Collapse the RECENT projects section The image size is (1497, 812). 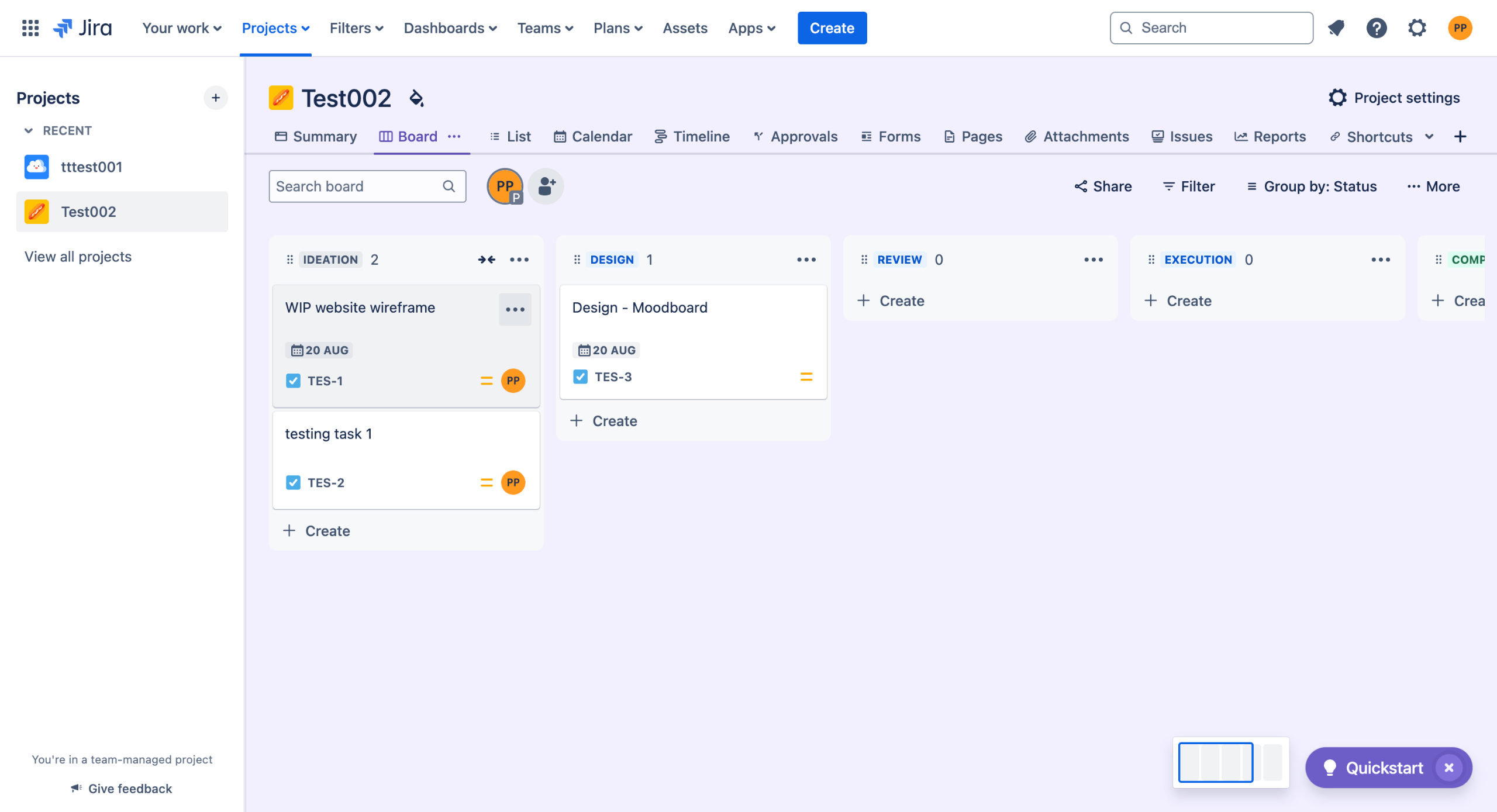[x=28, y=130]
